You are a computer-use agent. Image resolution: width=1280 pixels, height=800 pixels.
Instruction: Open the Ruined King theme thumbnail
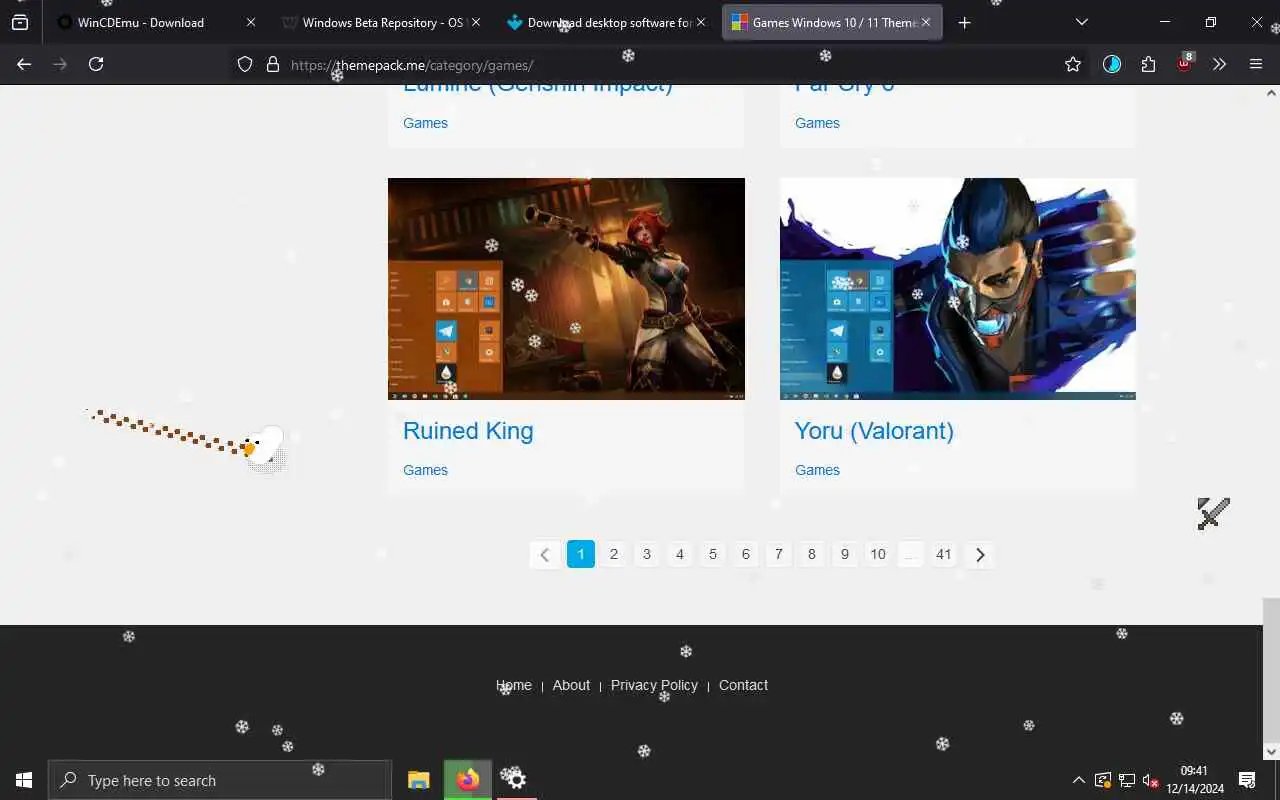coord(566,289)
